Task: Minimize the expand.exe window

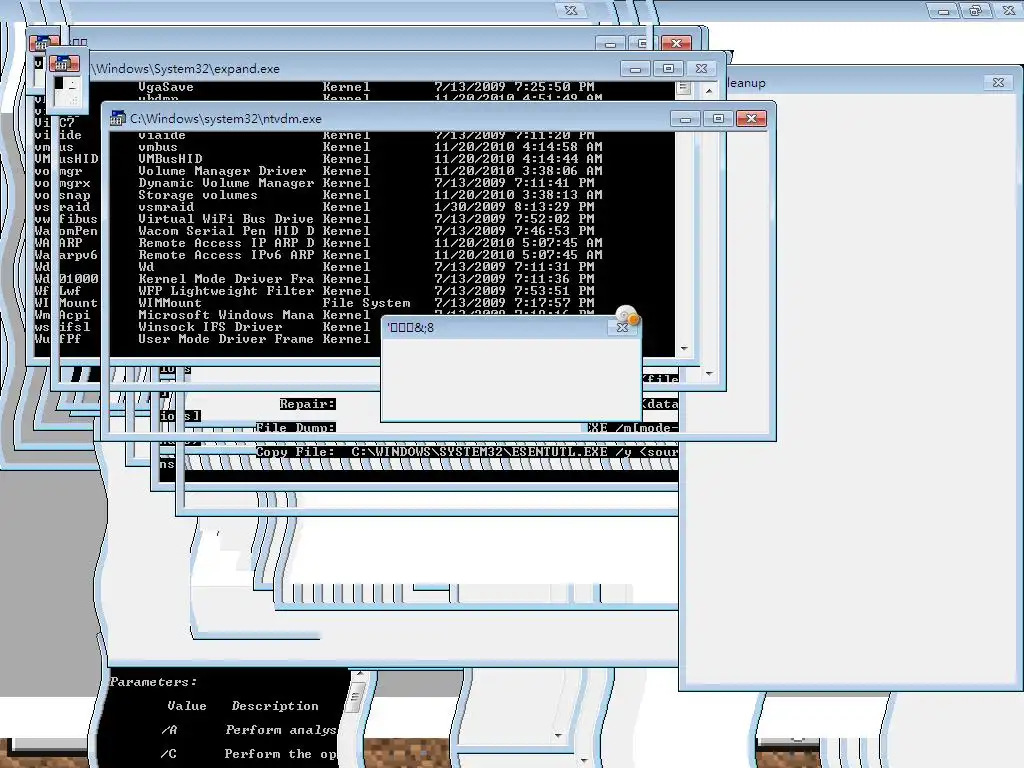Action: click(635, 69)
